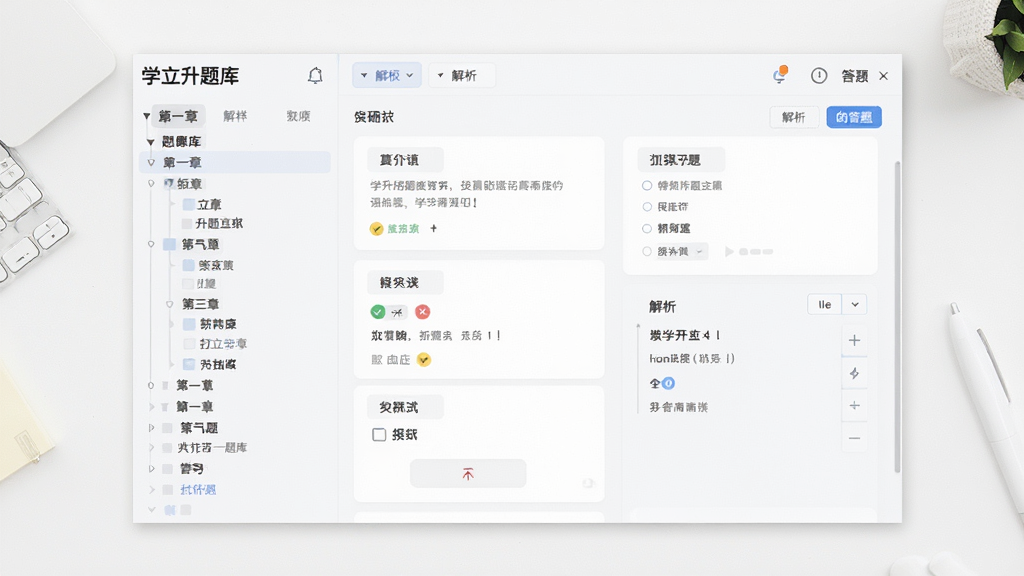Collapse the 第三章 tree node
The height and width of the screenshot is (576, 1024).
[x=169, y=304]
